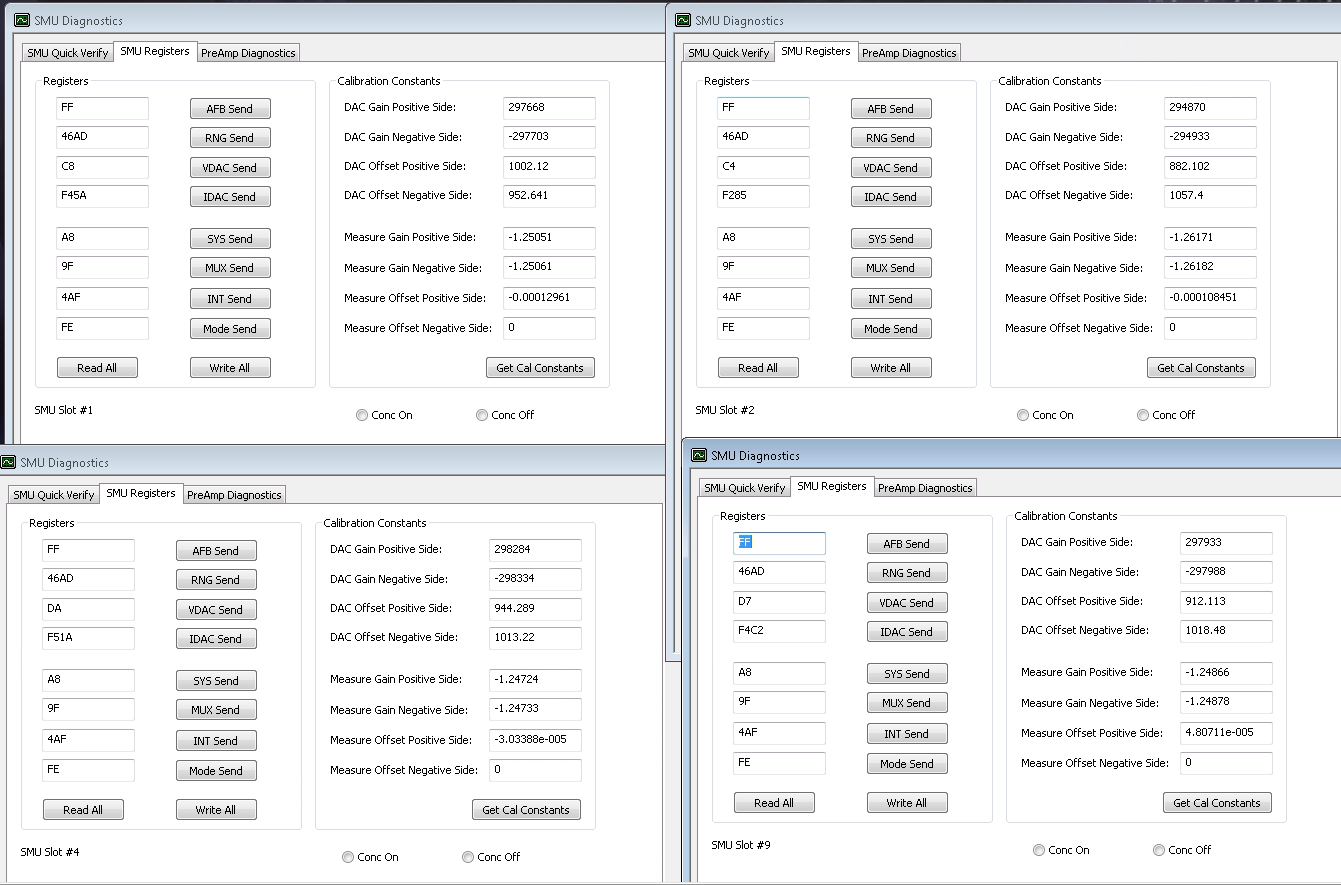Click Mode Send in Slot #4 window
The height and width of the screenshot is (885, 1341).
pyautogui.click(x=216, y=771)
